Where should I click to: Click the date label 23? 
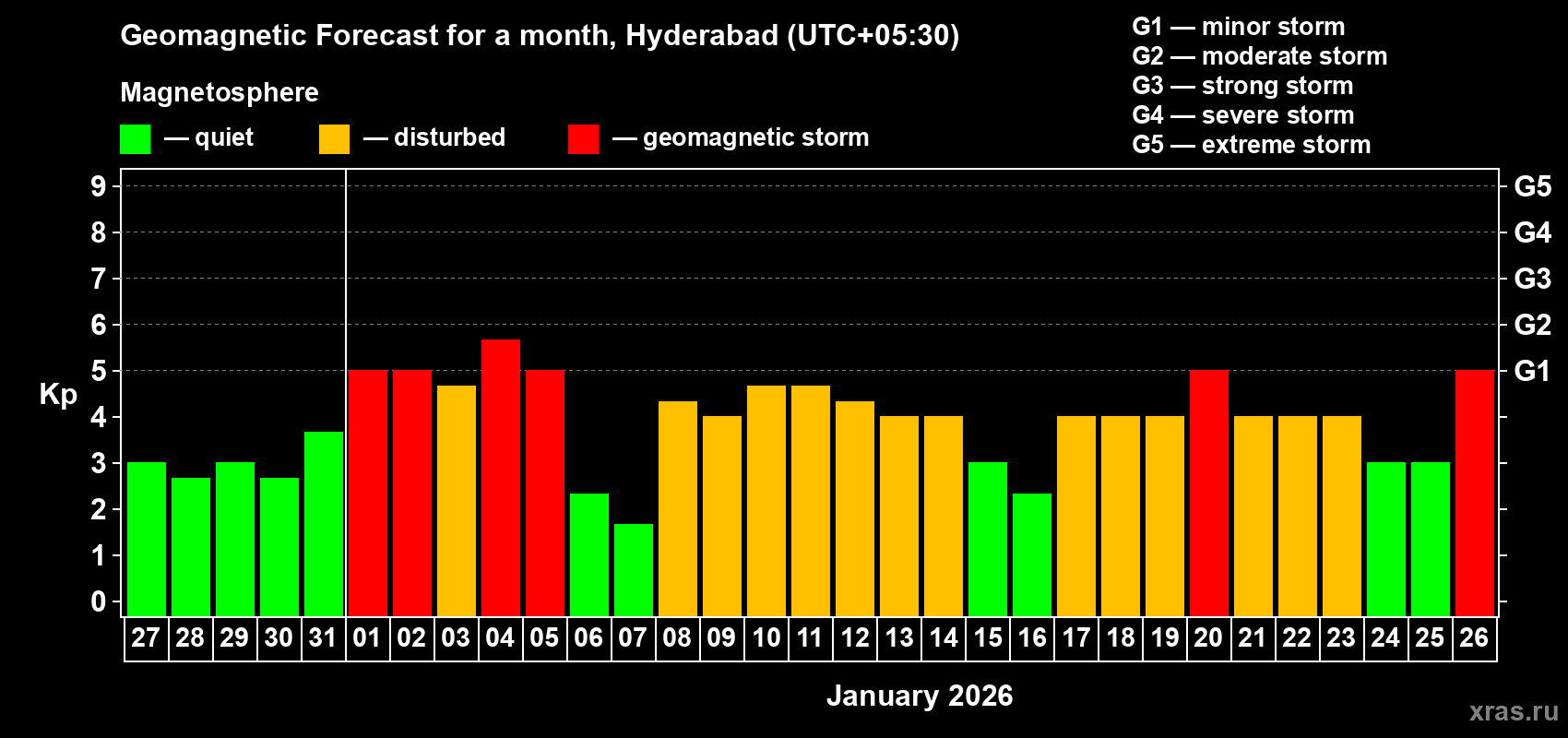1341,637
